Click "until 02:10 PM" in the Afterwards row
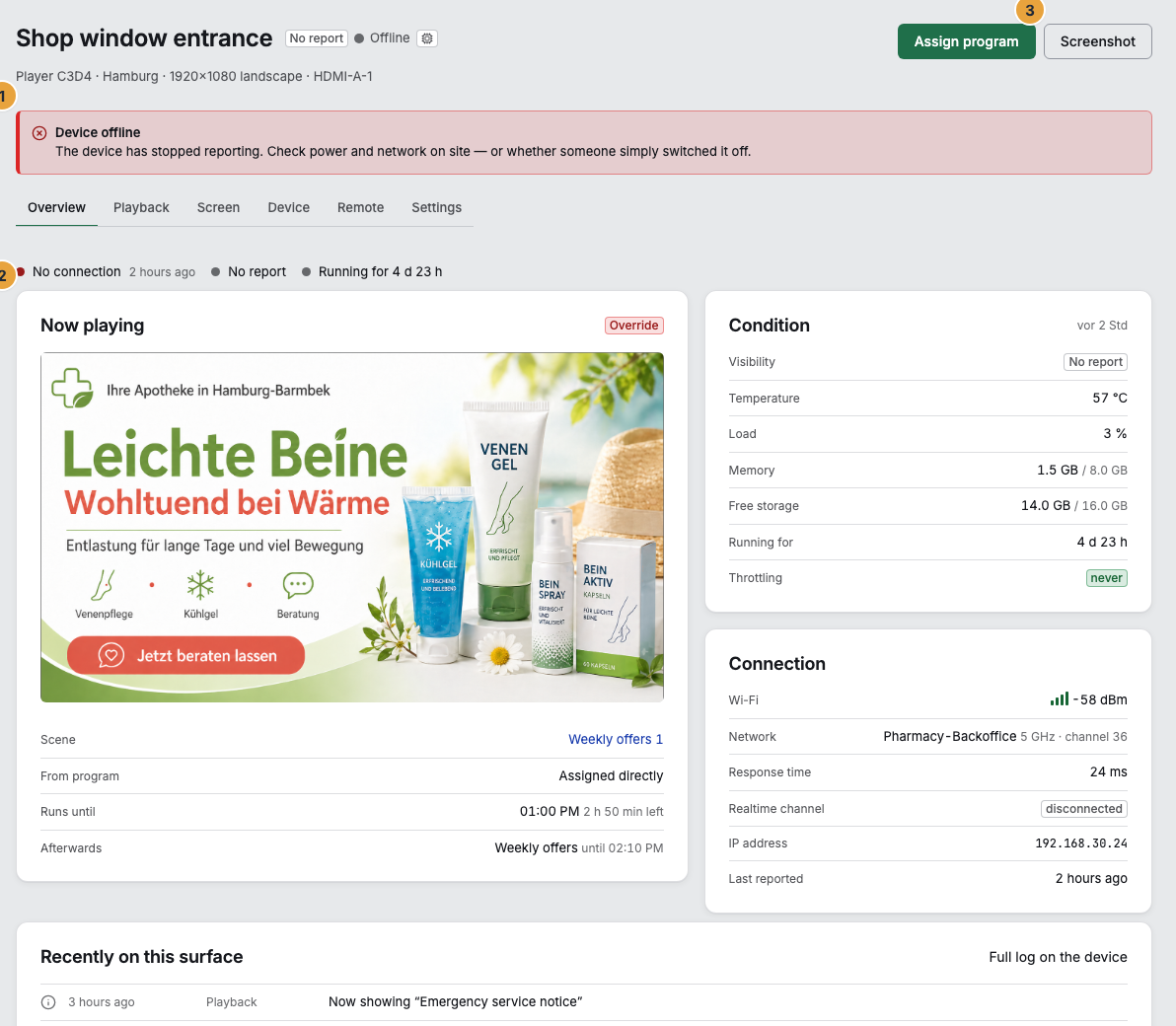The image size is (1176, 1026). point(622,848)
